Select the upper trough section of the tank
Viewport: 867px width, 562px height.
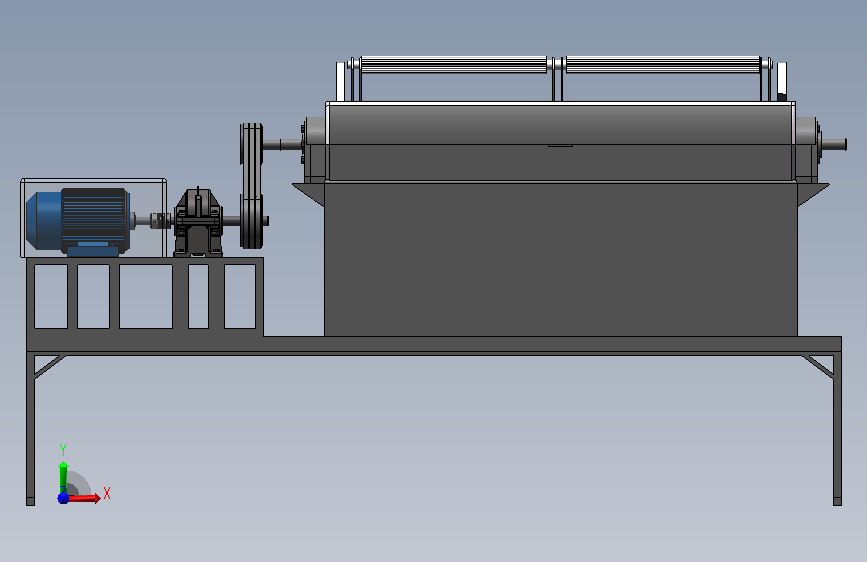tap(561, 142)
